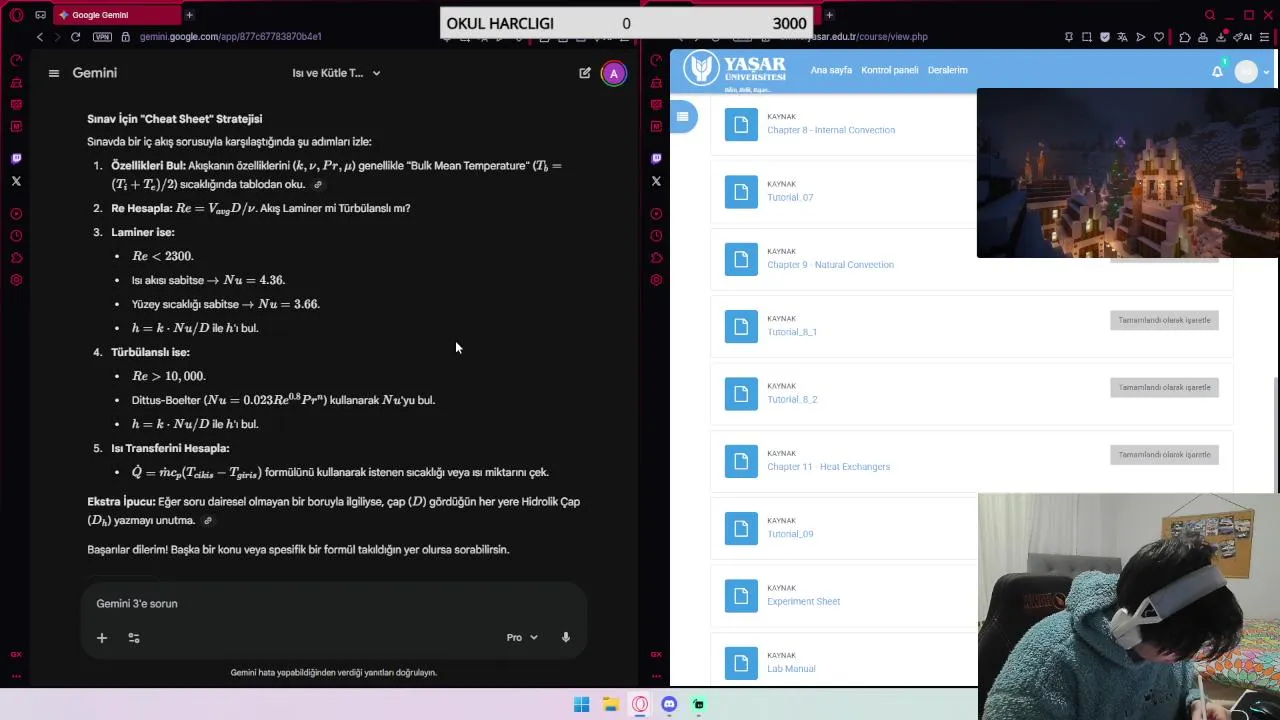The width and height of the screenshot is (1280, 720).
Task: Click the heart bookmark icon in toolbar
Action: pyautogui.click(x=1159, y=37)
